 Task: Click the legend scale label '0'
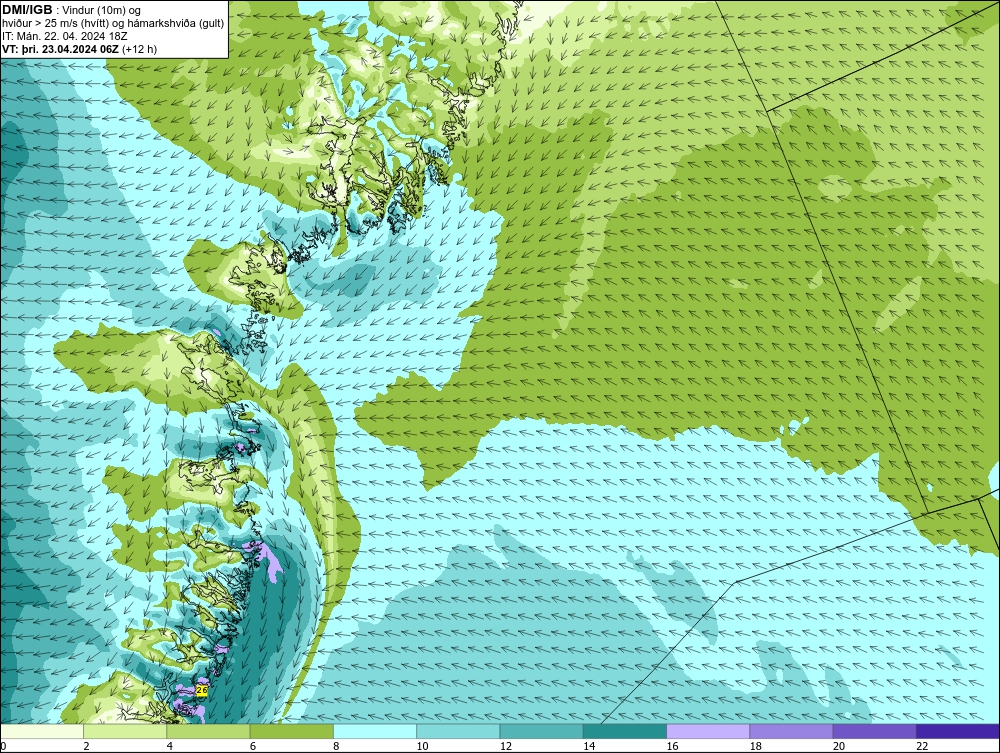point(3,746)
